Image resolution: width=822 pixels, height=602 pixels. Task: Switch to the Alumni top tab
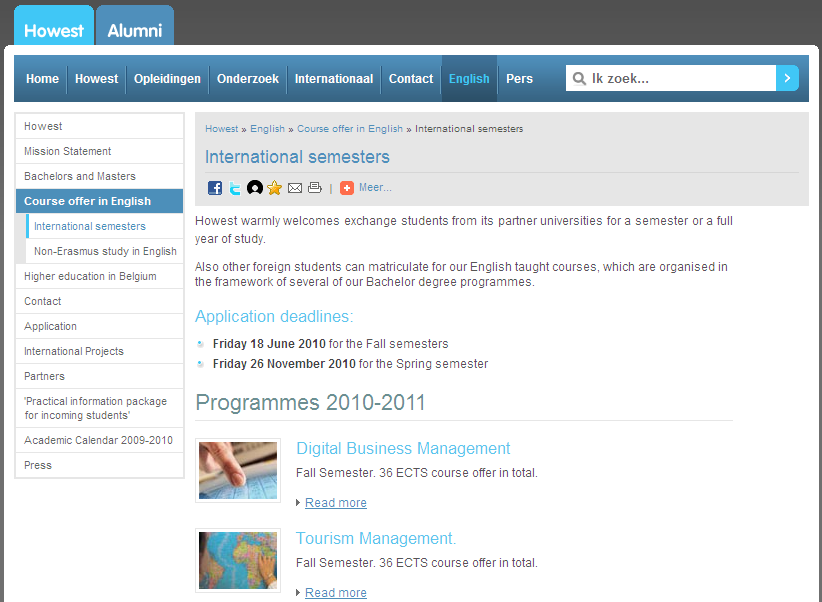(135, 26)
